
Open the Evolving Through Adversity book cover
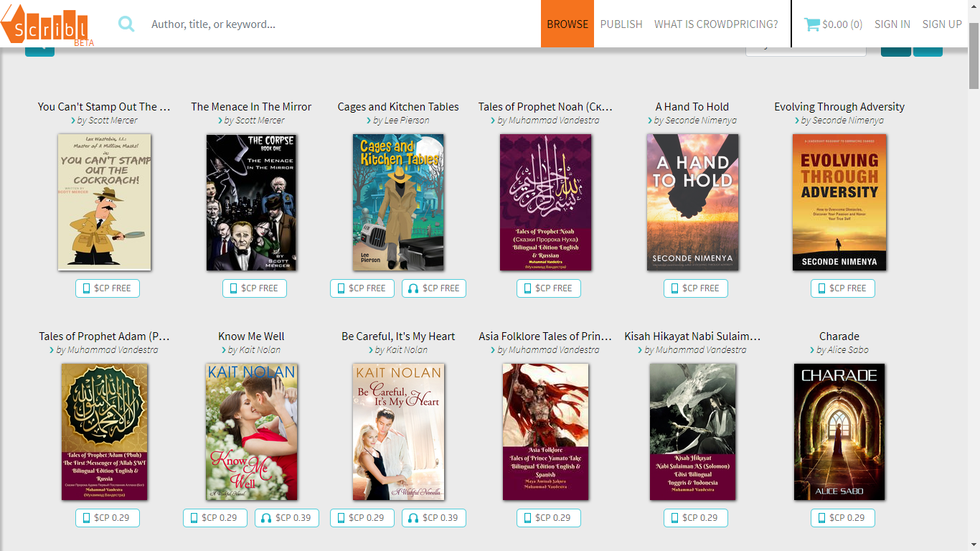point(839,203)
